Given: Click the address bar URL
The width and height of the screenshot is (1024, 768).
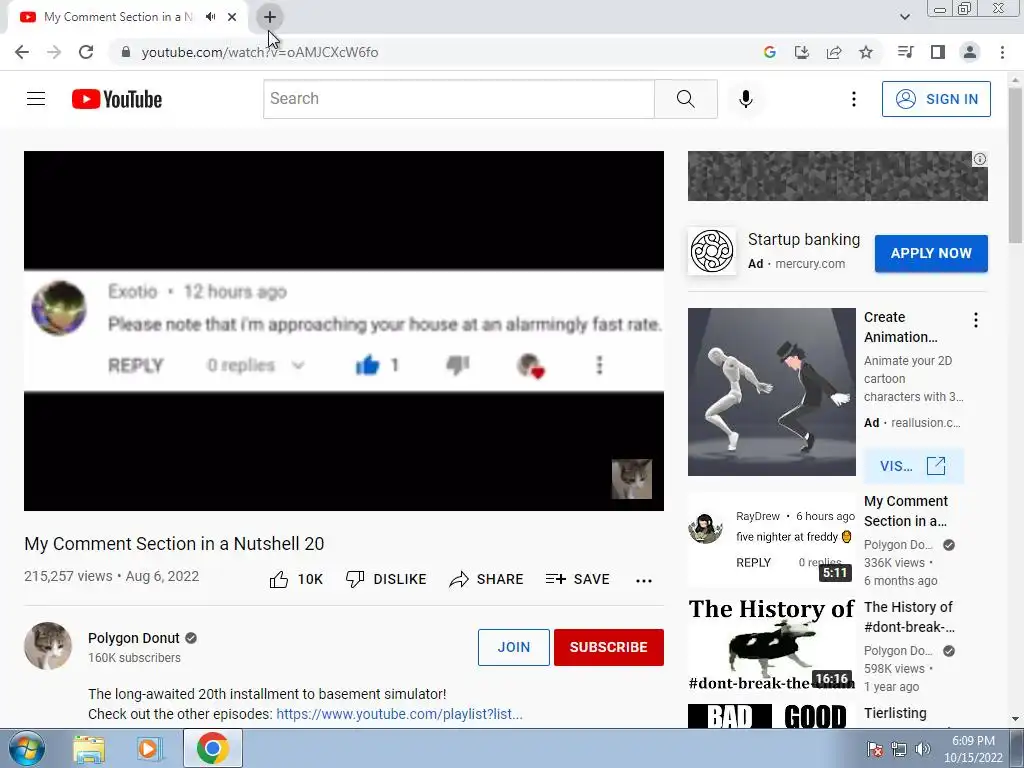Looking at the screenshot, I should coord(260,52).
